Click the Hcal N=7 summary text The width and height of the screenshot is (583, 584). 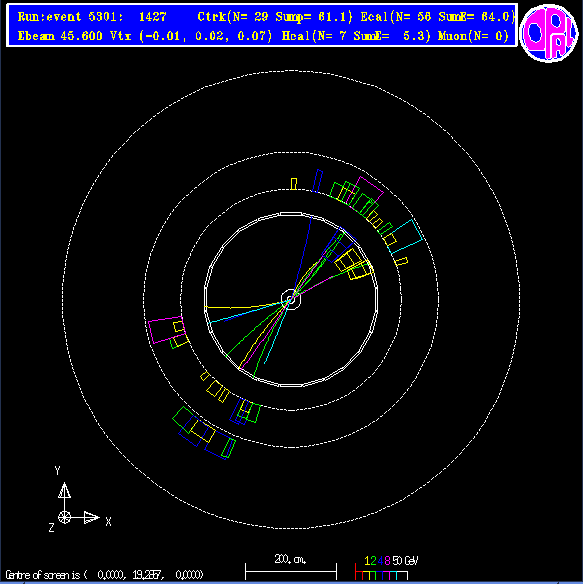pyautogui.click(x=356, y=36)
